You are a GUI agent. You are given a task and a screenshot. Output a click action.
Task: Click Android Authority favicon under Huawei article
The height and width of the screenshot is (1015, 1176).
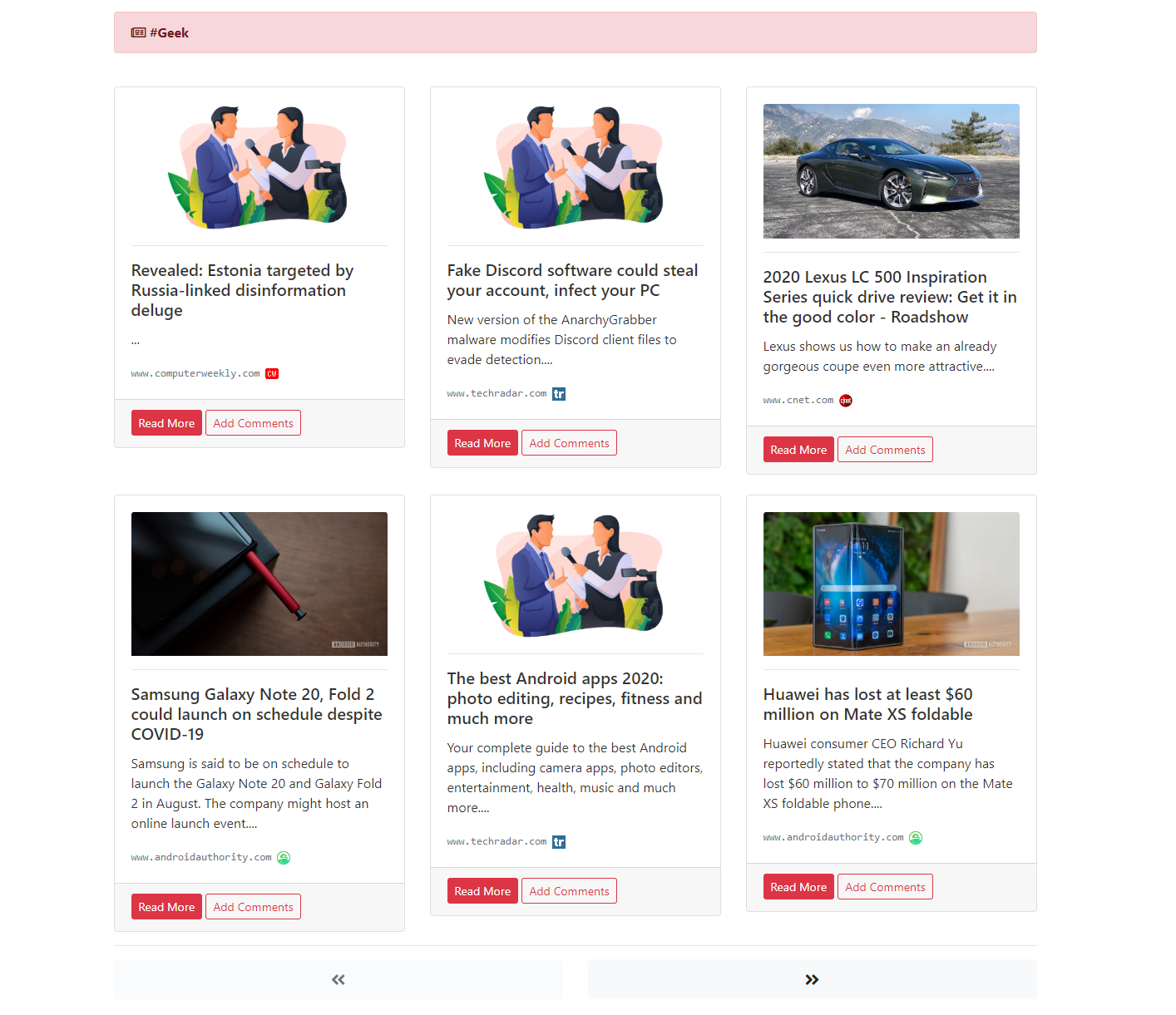click(x=916, y=838)
